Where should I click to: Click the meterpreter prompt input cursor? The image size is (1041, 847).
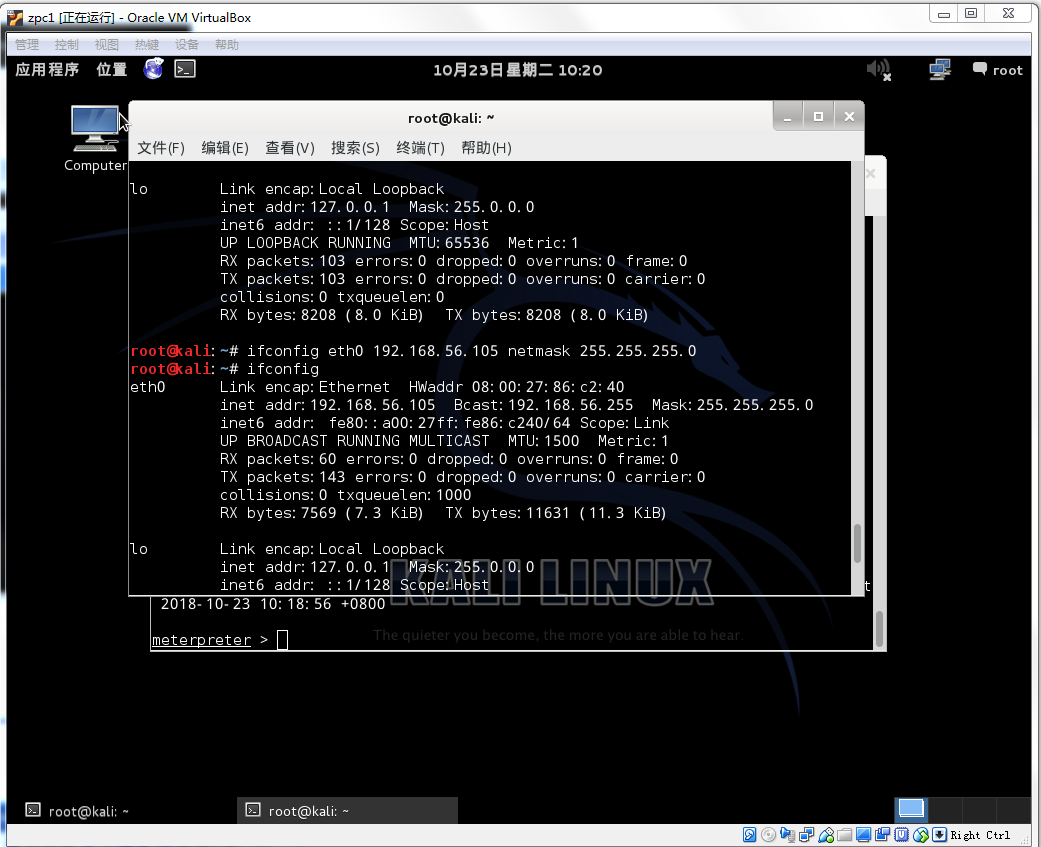[282, 640]
